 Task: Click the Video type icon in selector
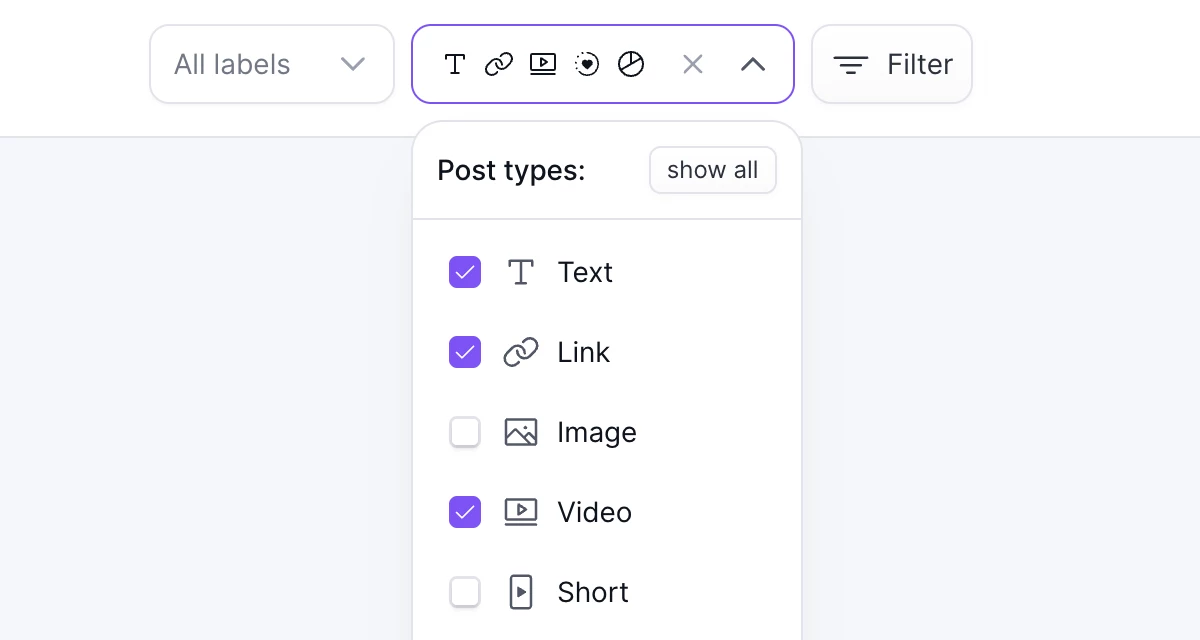(543, 64)
